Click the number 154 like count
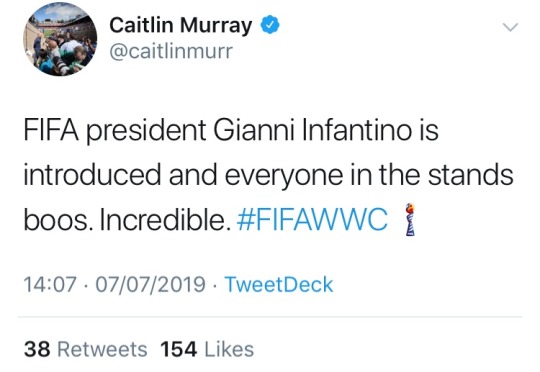The image size is (540, 372). [179, 349]
